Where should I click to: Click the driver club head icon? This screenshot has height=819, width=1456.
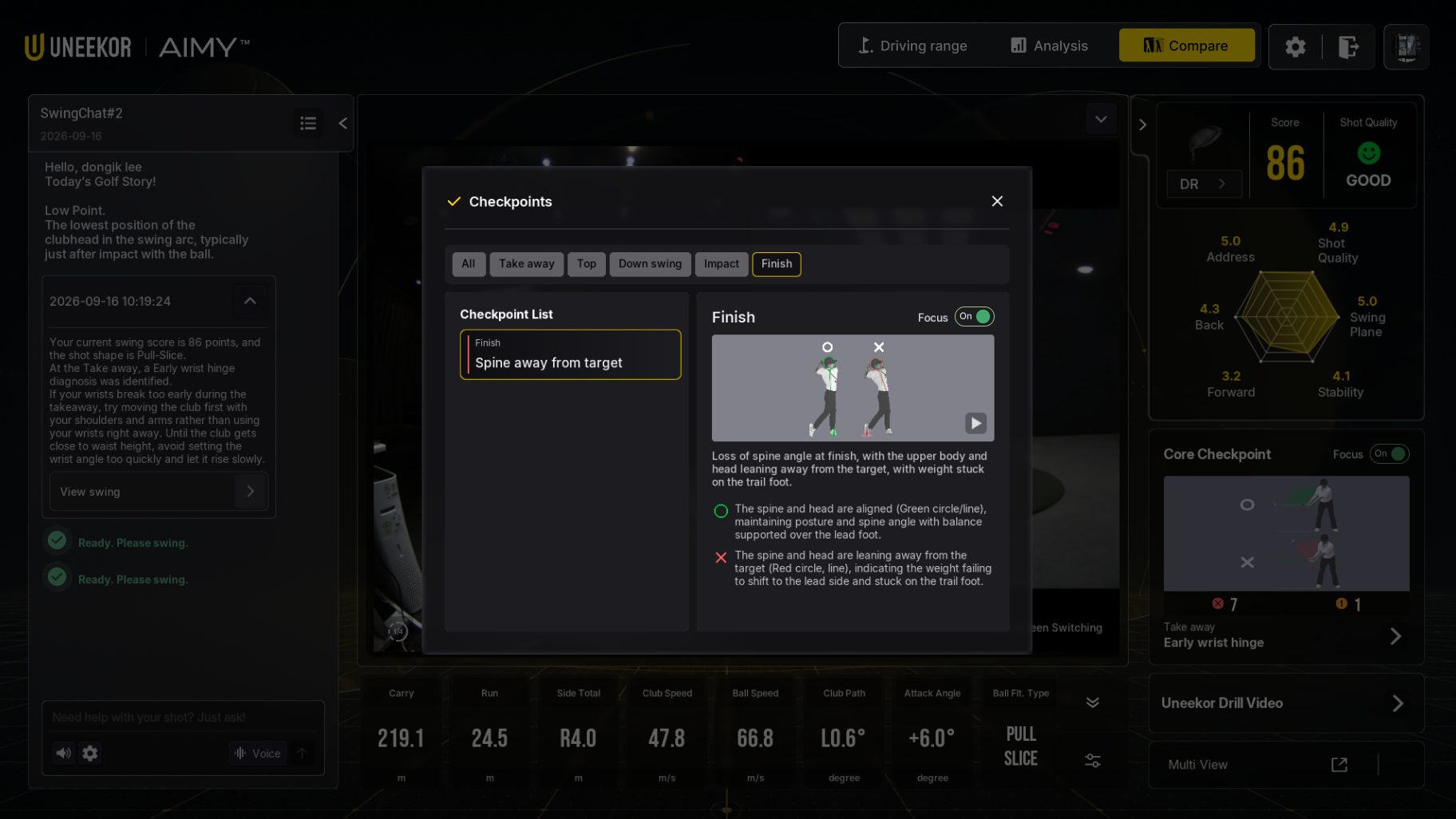coord(1204,144)
